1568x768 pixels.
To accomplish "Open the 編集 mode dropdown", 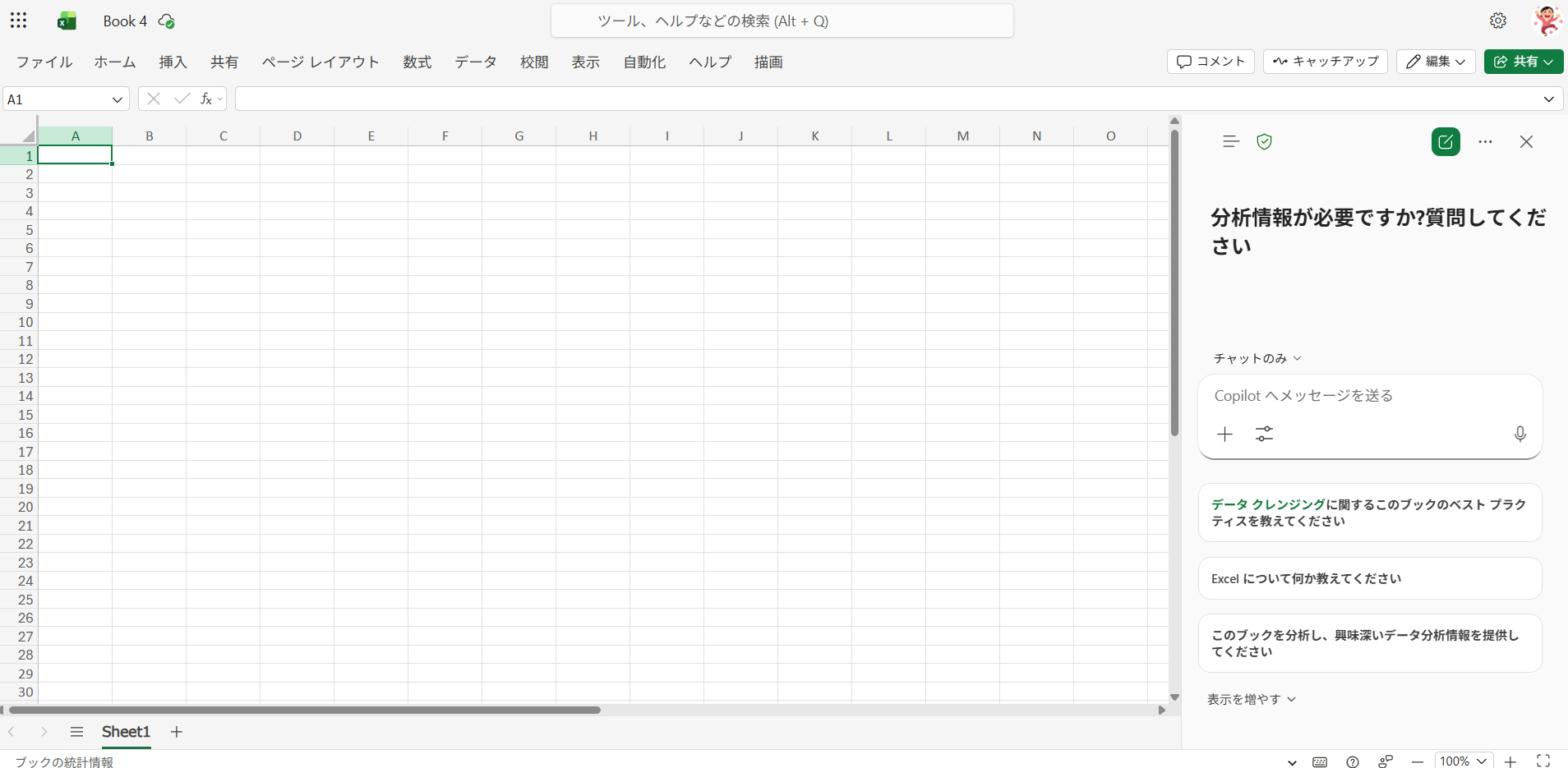I will [1436, 62].
